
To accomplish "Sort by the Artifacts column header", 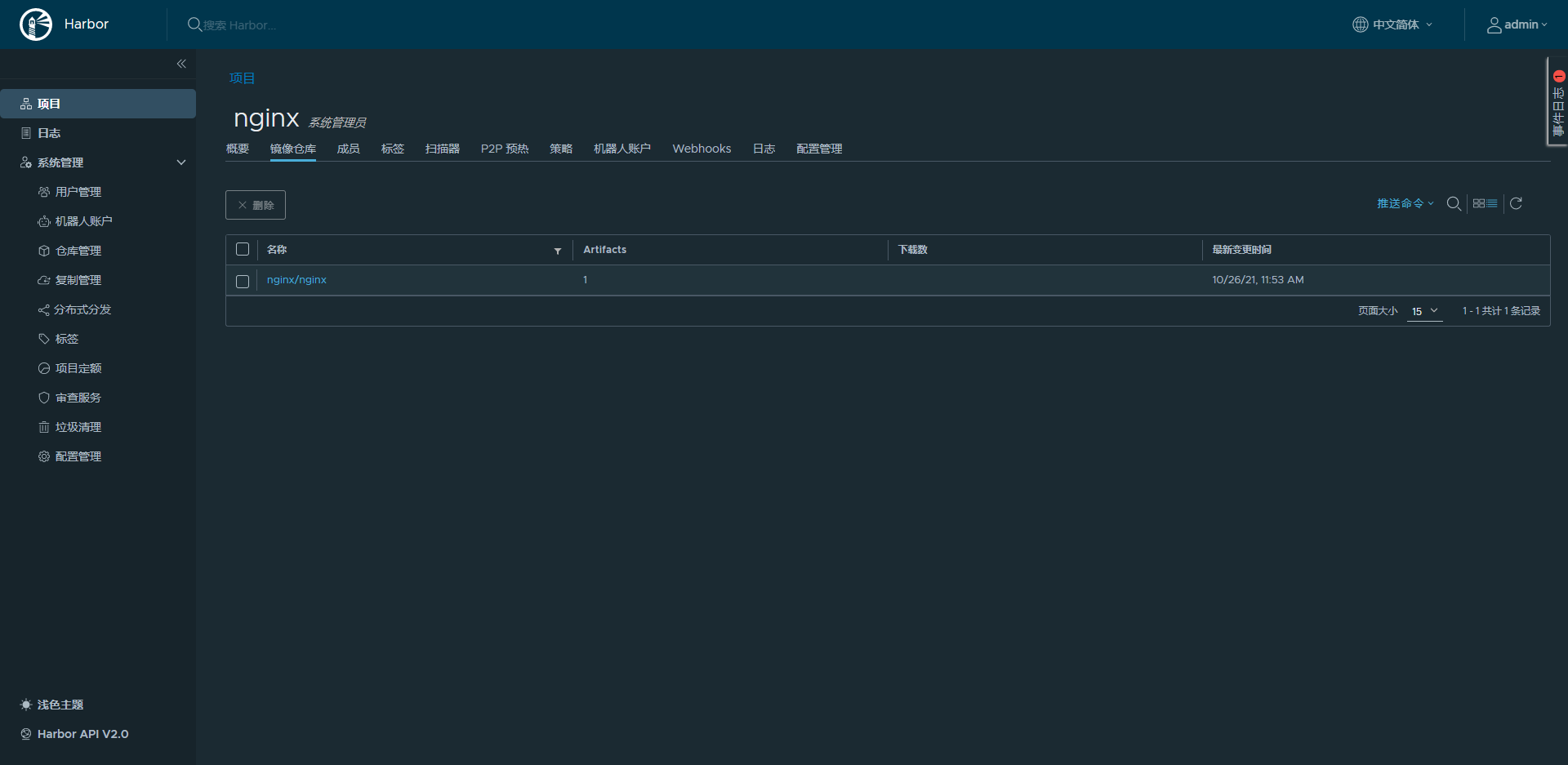I will 605,250.
